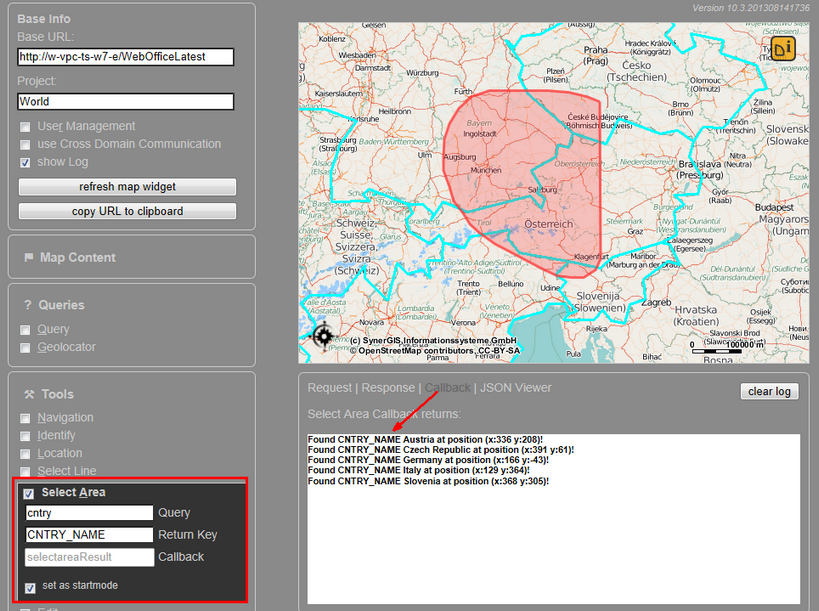Select the Di logo on the map

(783, 47)
